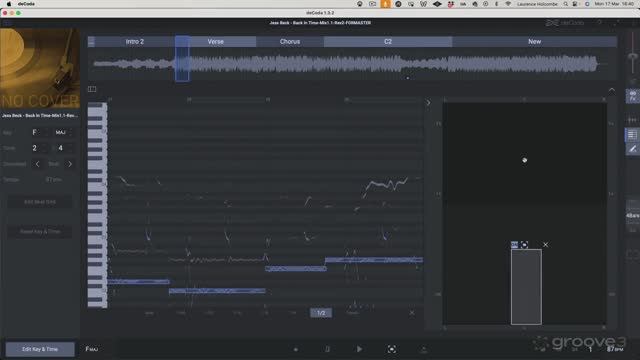This screenshot has width=640, height=360.
Task: Click the pause control in the transport bar
Action: click(327, 349)
